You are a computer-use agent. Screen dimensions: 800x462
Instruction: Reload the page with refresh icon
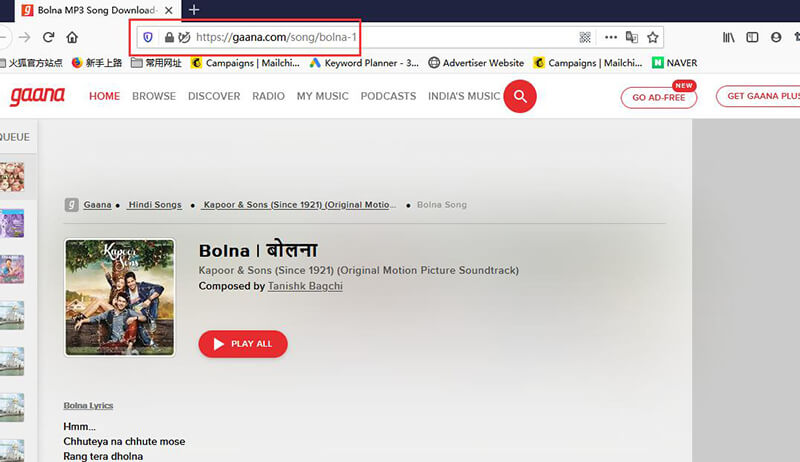(48, 37)
